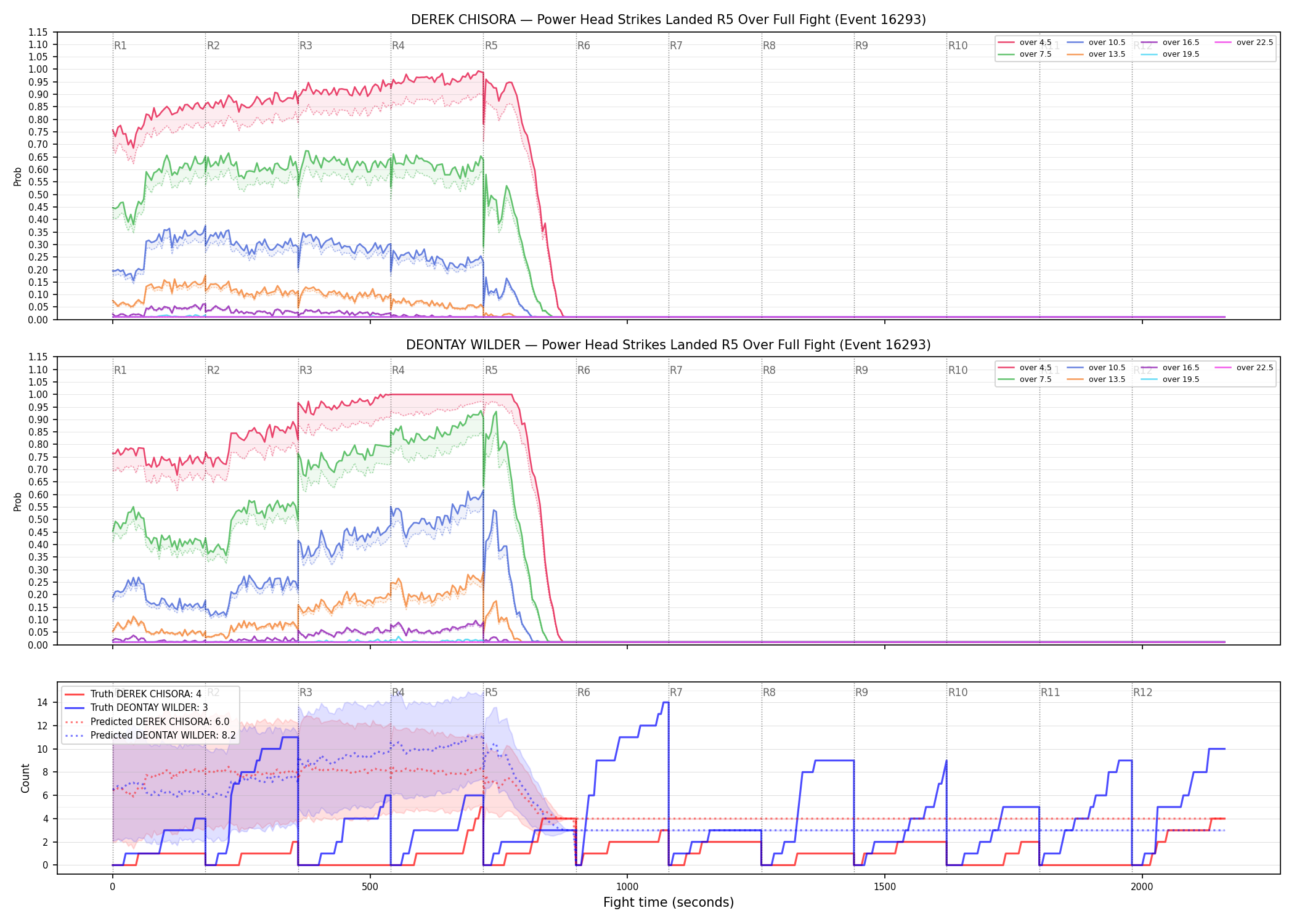Click the 0.50 tick on Wilder Prob axis
Image resolution: width=1294 pixels, height=924 pixels.
click(x=38, y=520)
